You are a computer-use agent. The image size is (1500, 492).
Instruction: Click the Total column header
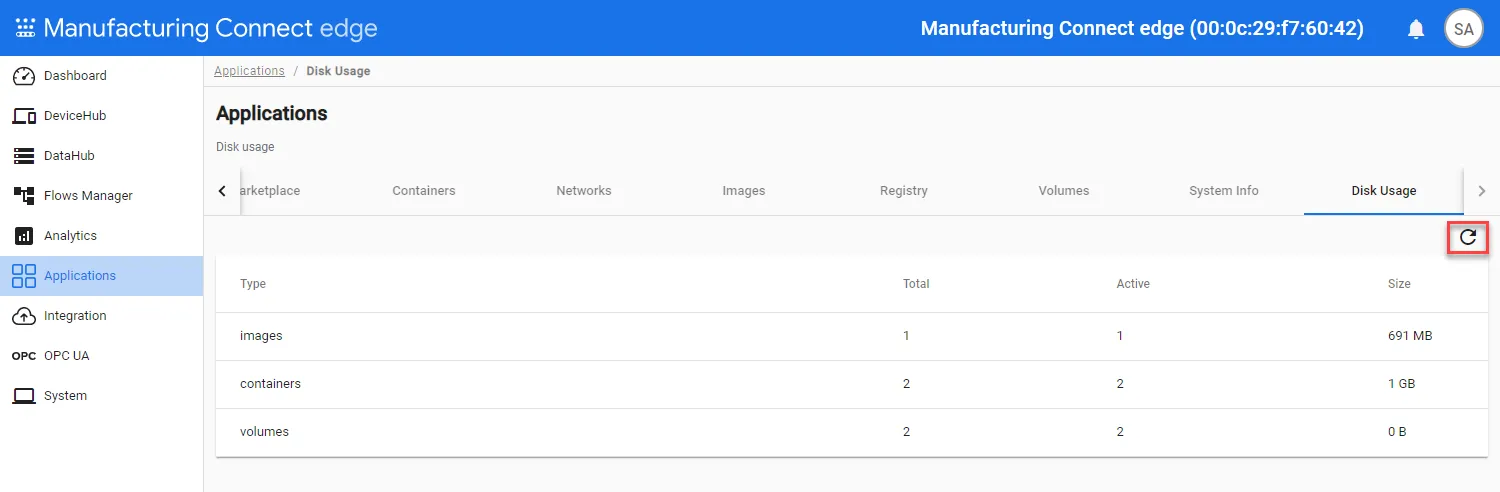[x=916, y=284]
